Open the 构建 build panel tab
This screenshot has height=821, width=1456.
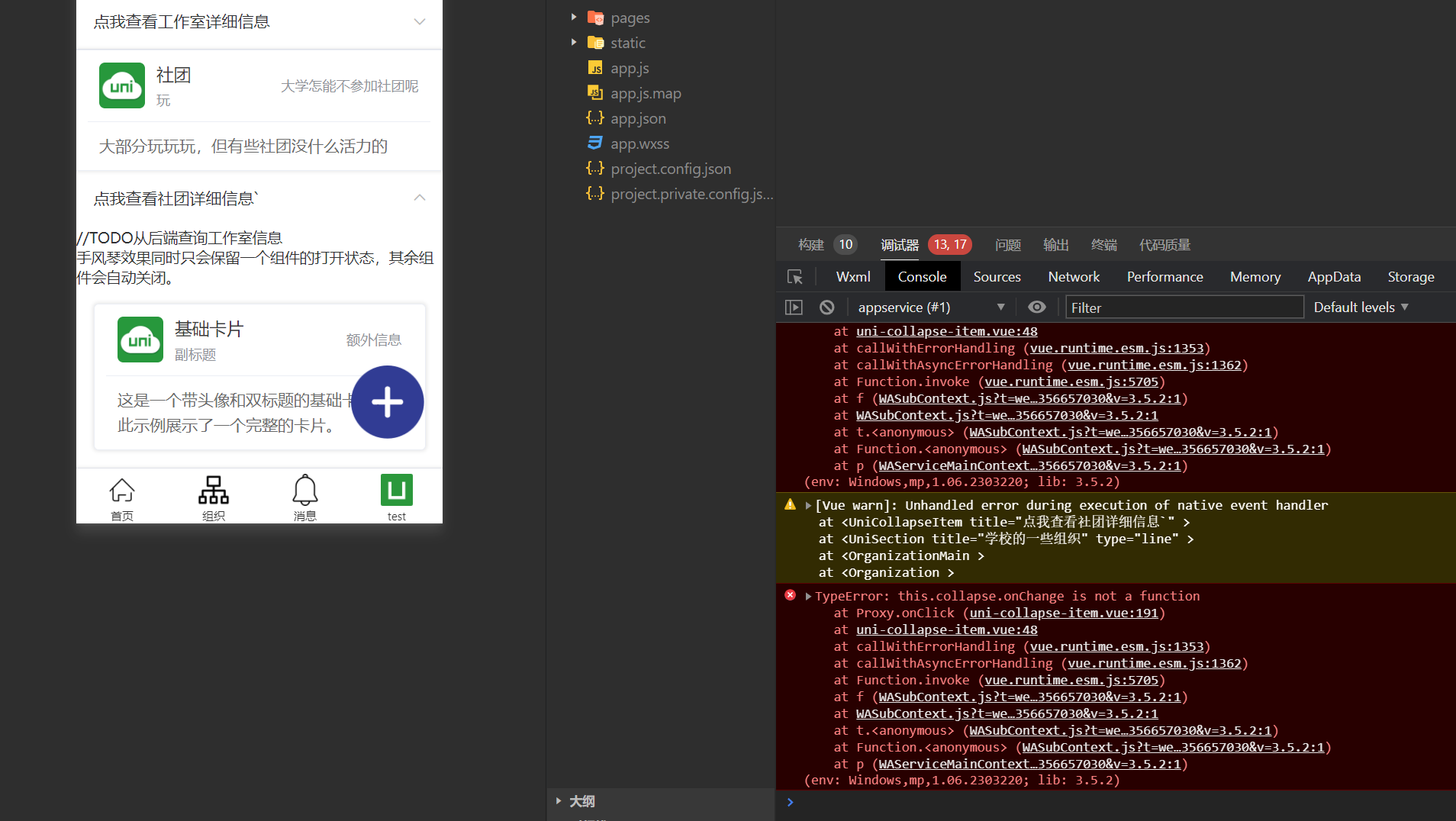(x=811, y=245)
